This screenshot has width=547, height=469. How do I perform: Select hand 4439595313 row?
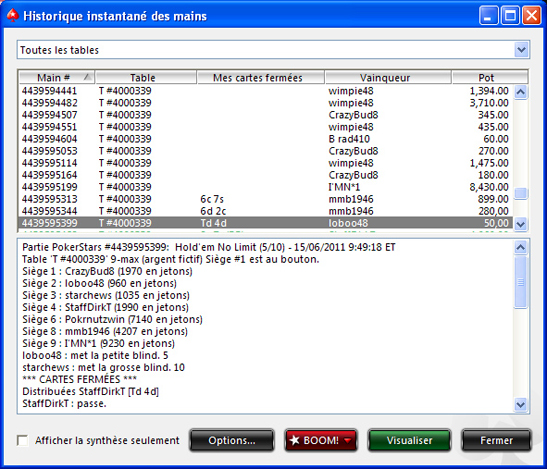265,199
